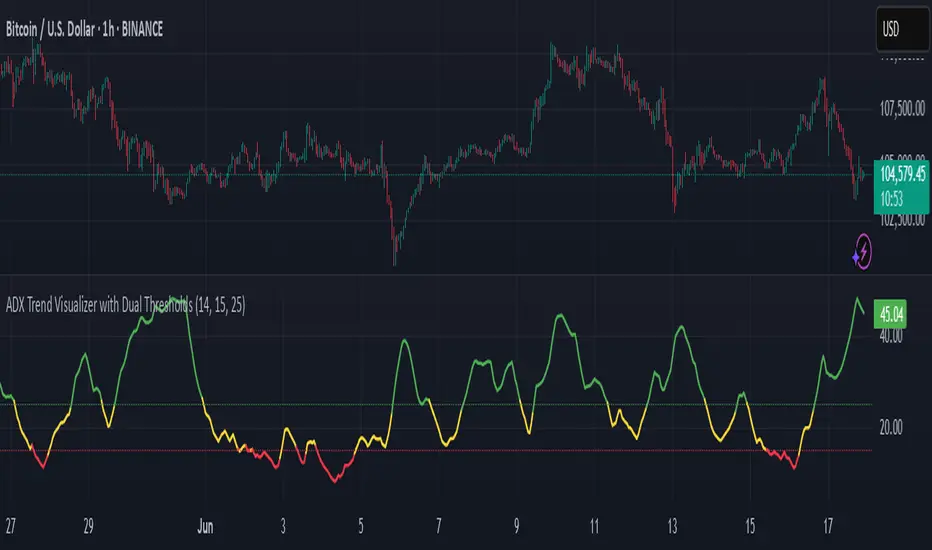The image size is (932, 550).
Task: Click the Jun label on the time axis
Action: click(x=204, y=526)
